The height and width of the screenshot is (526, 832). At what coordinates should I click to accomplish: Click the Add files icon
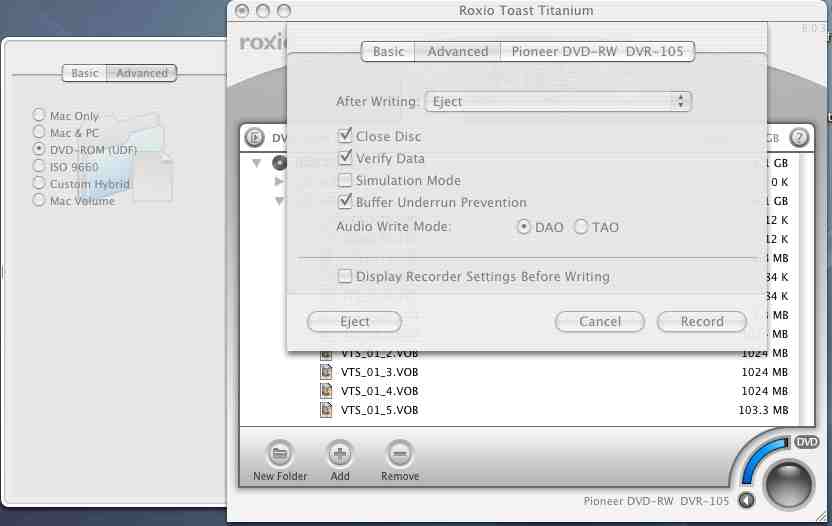pos(340,454)
